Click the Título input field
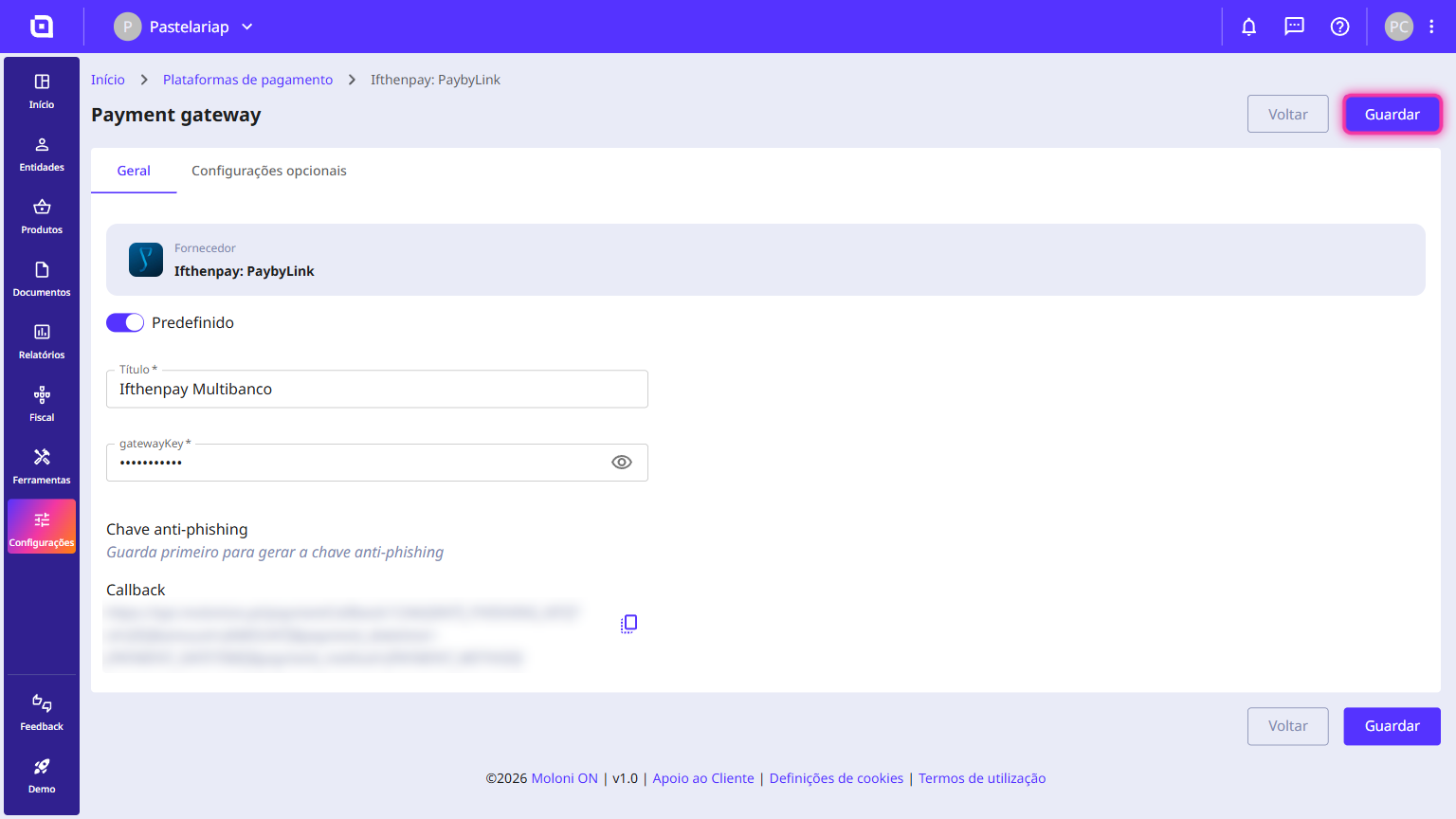Image resolution: width=1456 pixels, height=819 pixels. point(377,389)
